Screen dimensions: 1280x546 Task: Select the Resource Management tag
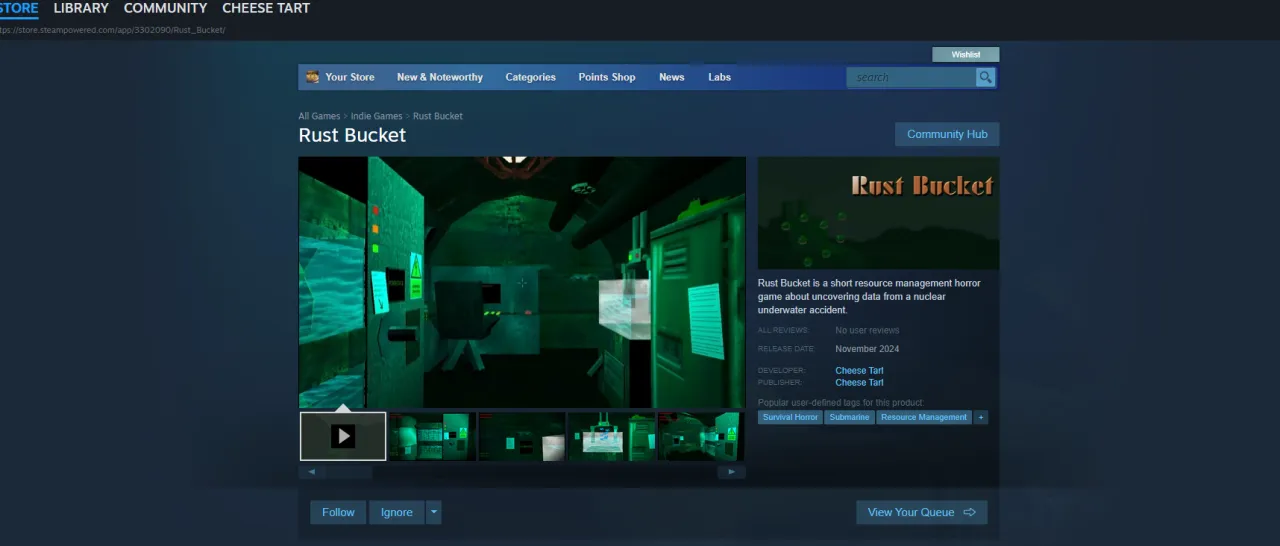coord(924,417)
